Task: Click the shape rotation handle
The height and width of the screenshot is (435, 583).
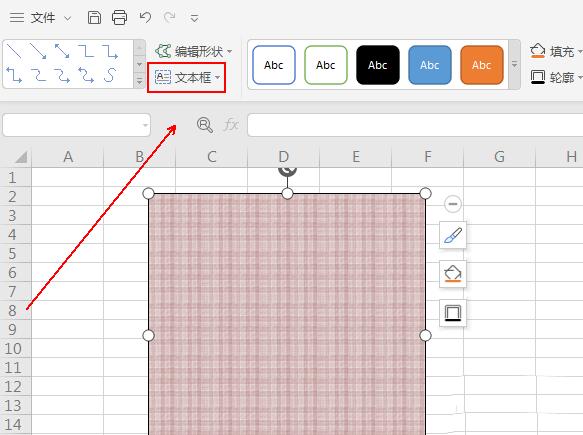Action: (x=287, y=171)
